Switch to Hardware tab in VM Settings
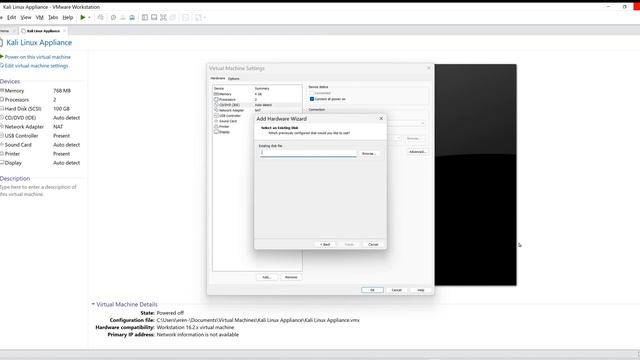This screenshot has width=640, height=360. (x=218, y=78)
